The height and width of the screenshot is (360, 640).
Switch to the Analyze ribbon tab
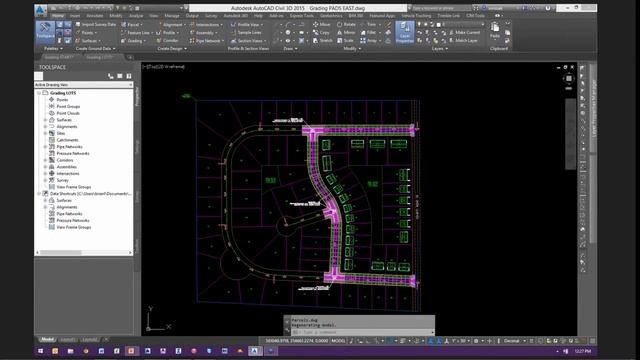[136, 16]
